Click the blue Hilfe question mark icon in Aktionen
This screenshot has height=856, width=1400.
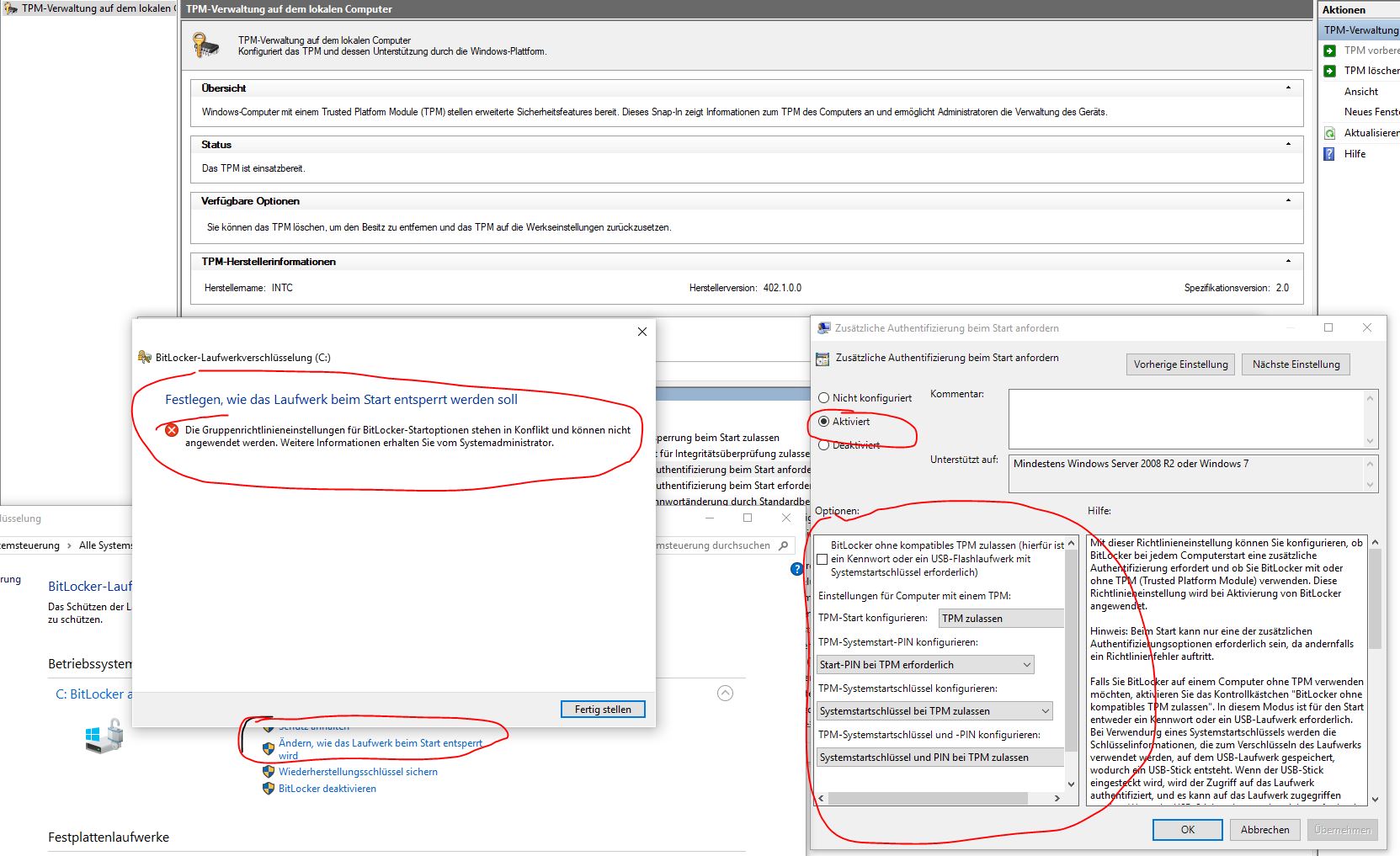pyautogui.click(x=1330, y=154)
